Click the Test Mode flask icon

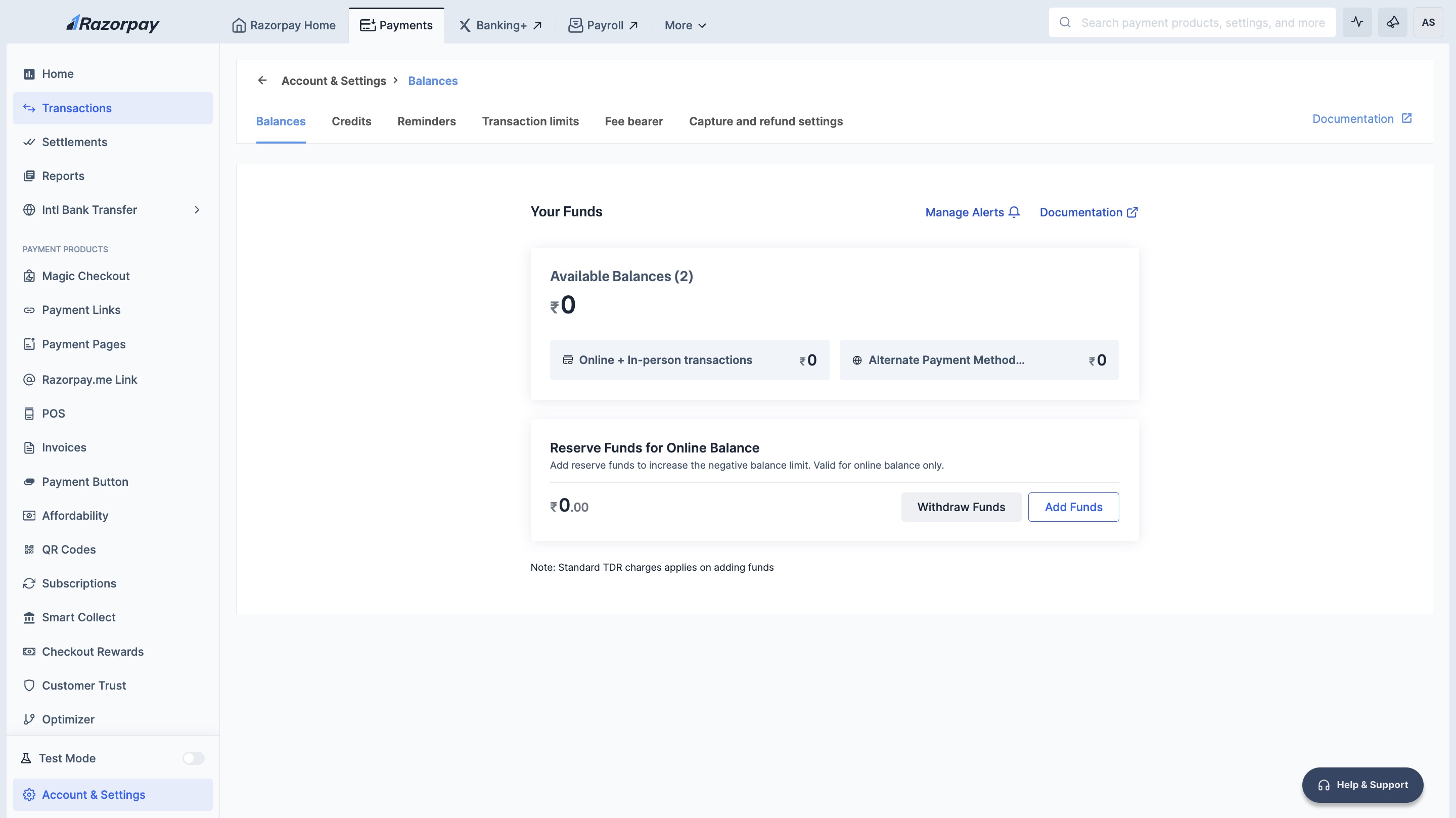point(26,758)
